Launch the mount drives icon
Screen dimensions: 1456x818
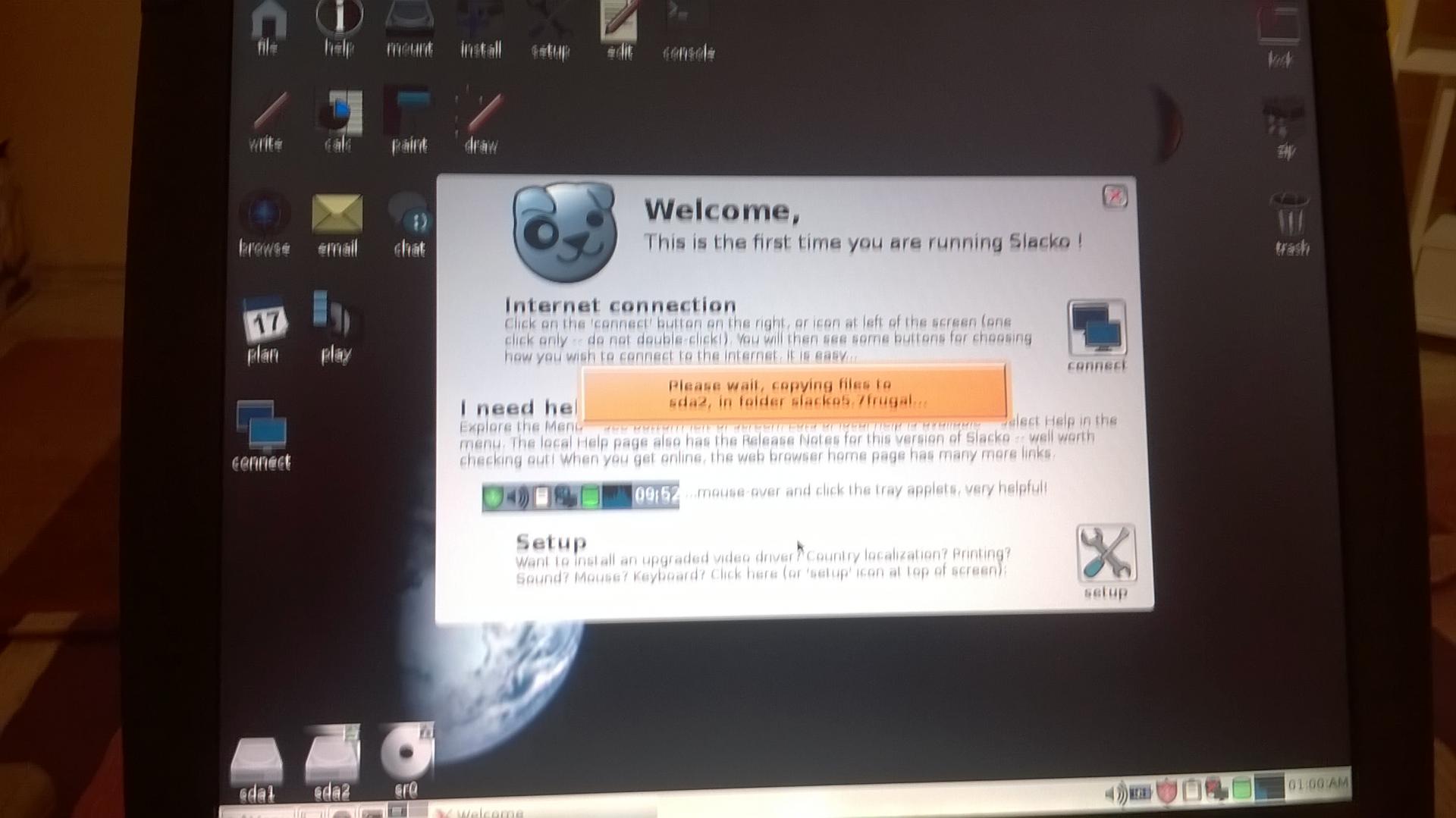pyautogui.click(x=409, y=29)
